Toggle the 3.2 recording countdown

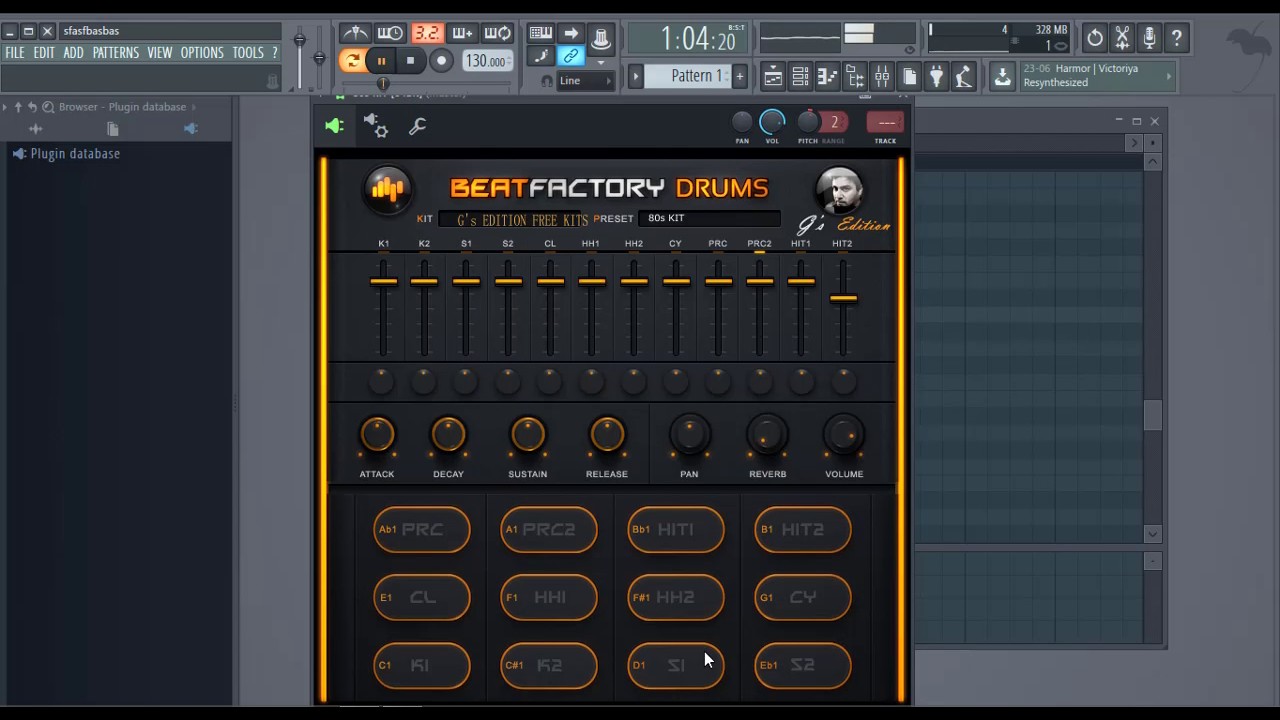tap(427, 33)
